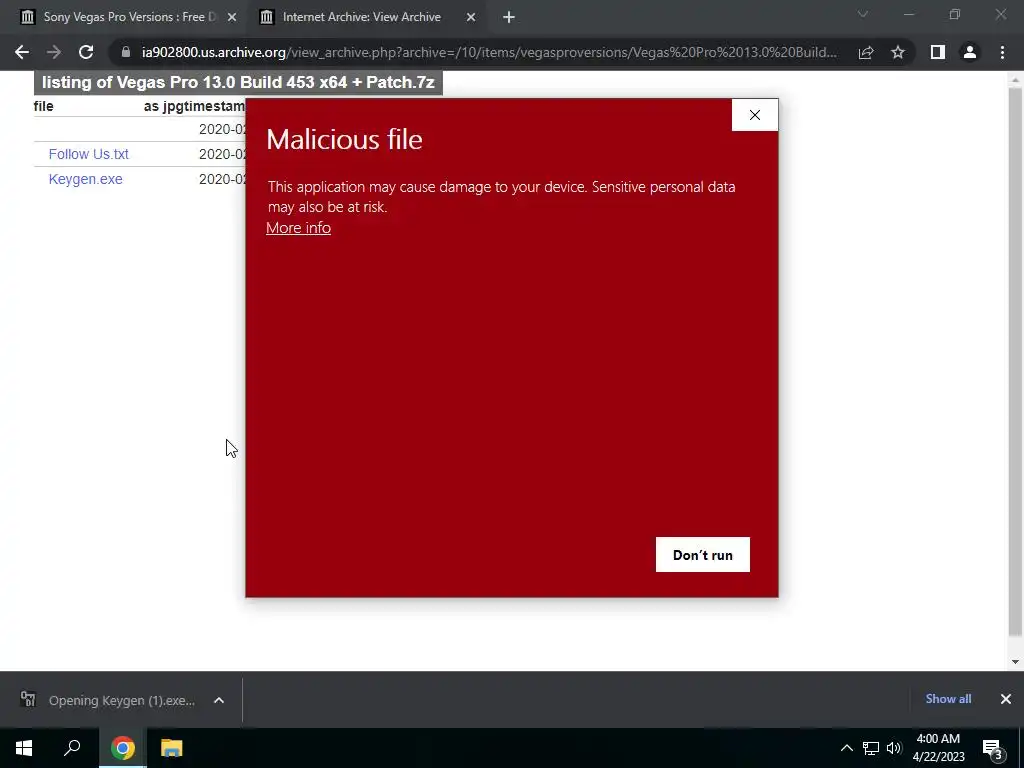The image size is (1024, 768).
Task: Open the Chrome profile icon
Action: tap(970, 52)
